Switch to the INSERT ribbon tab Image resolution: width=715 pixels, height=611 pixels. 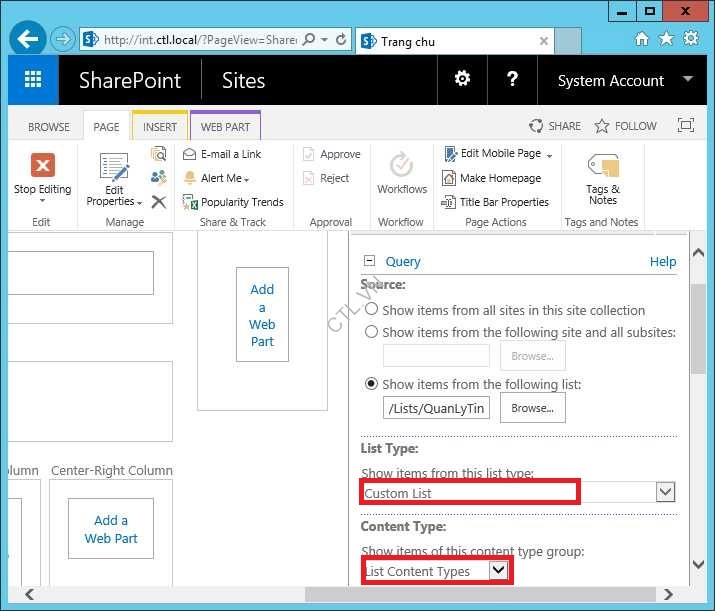click(160, 127)
